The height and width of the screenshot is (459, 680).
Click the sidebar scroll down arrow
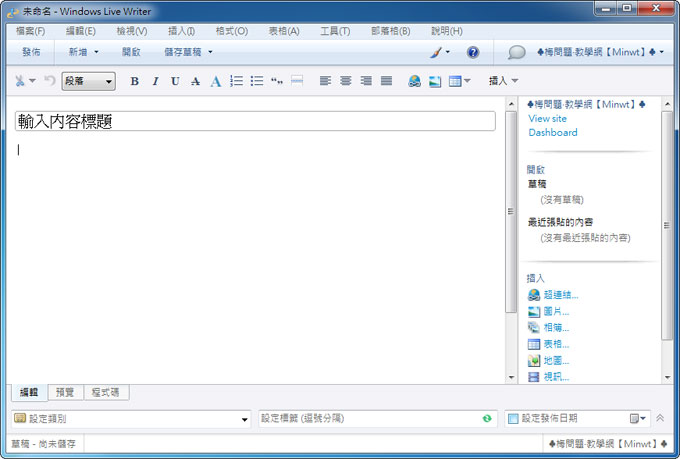(667, 377)
